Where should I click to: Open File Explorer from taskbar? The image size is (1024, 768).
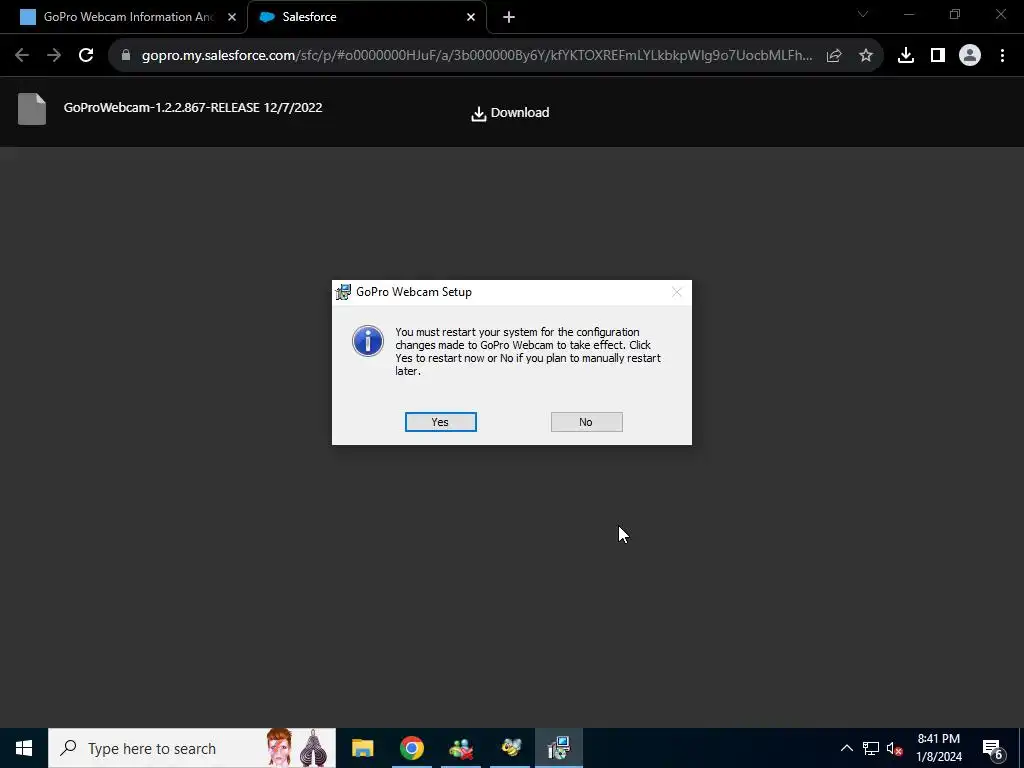362,748
